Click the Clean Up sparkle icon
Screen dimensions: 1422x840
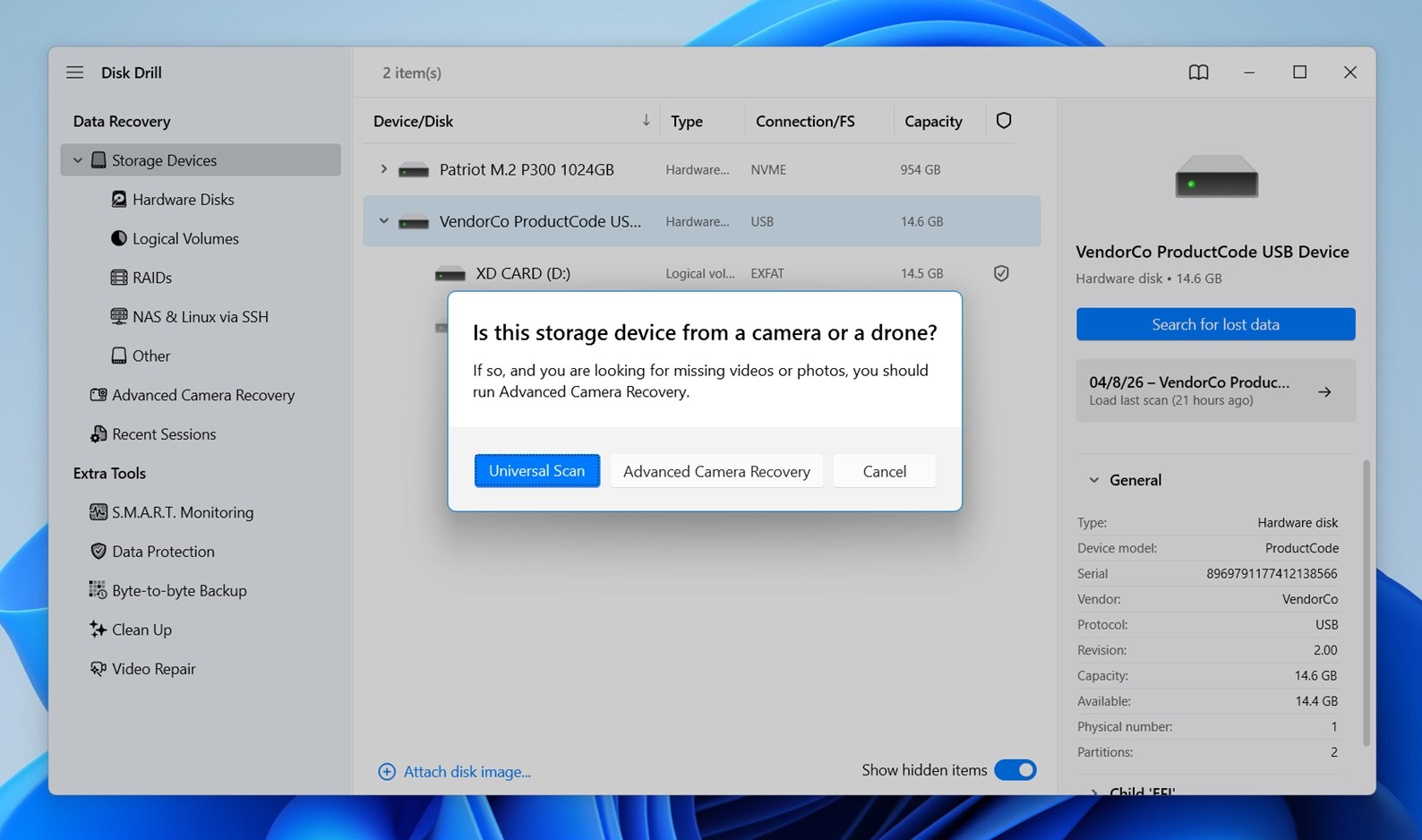[x=99, y=630]
